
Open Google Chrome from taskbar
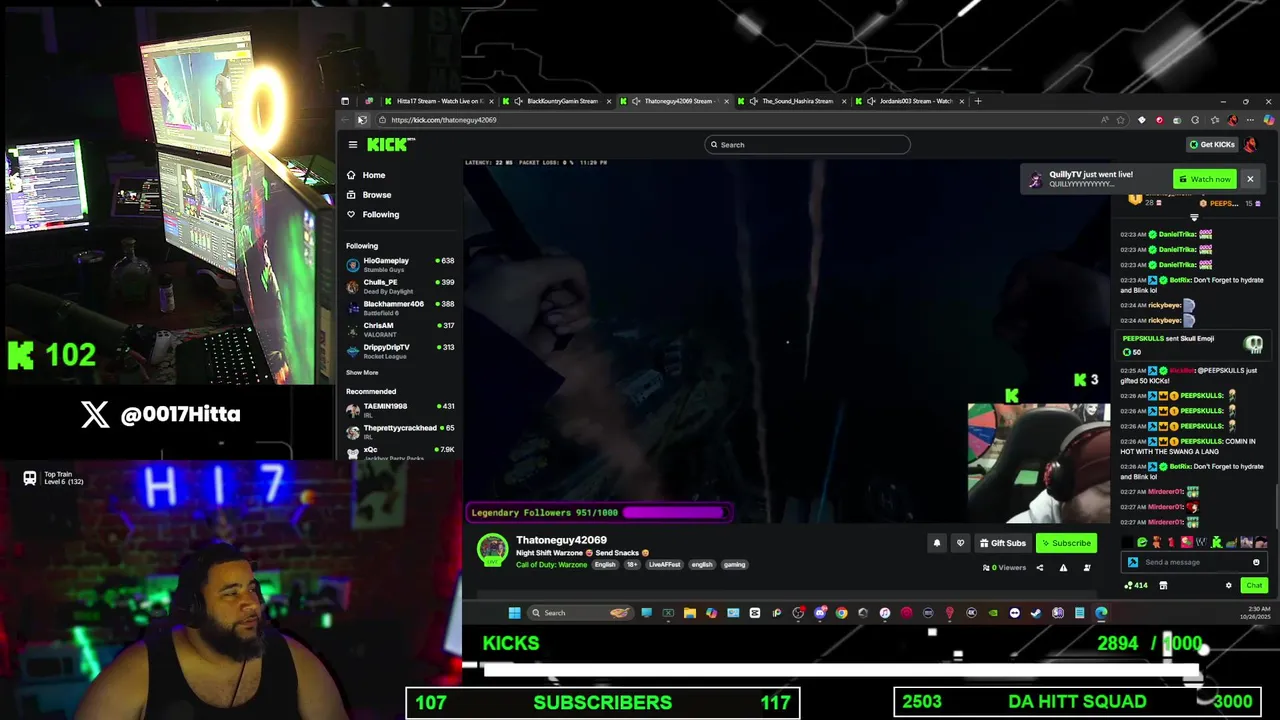coord(841,613)
